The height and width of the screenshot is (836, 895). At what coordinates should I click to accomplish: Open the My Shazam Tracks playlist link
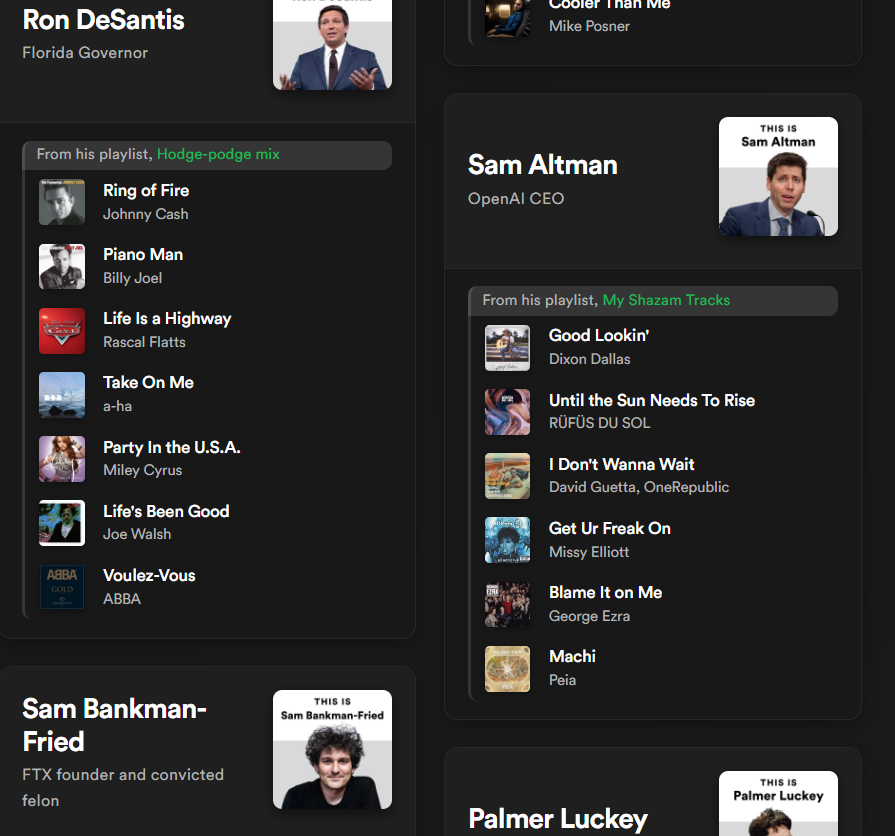point(666,300)
